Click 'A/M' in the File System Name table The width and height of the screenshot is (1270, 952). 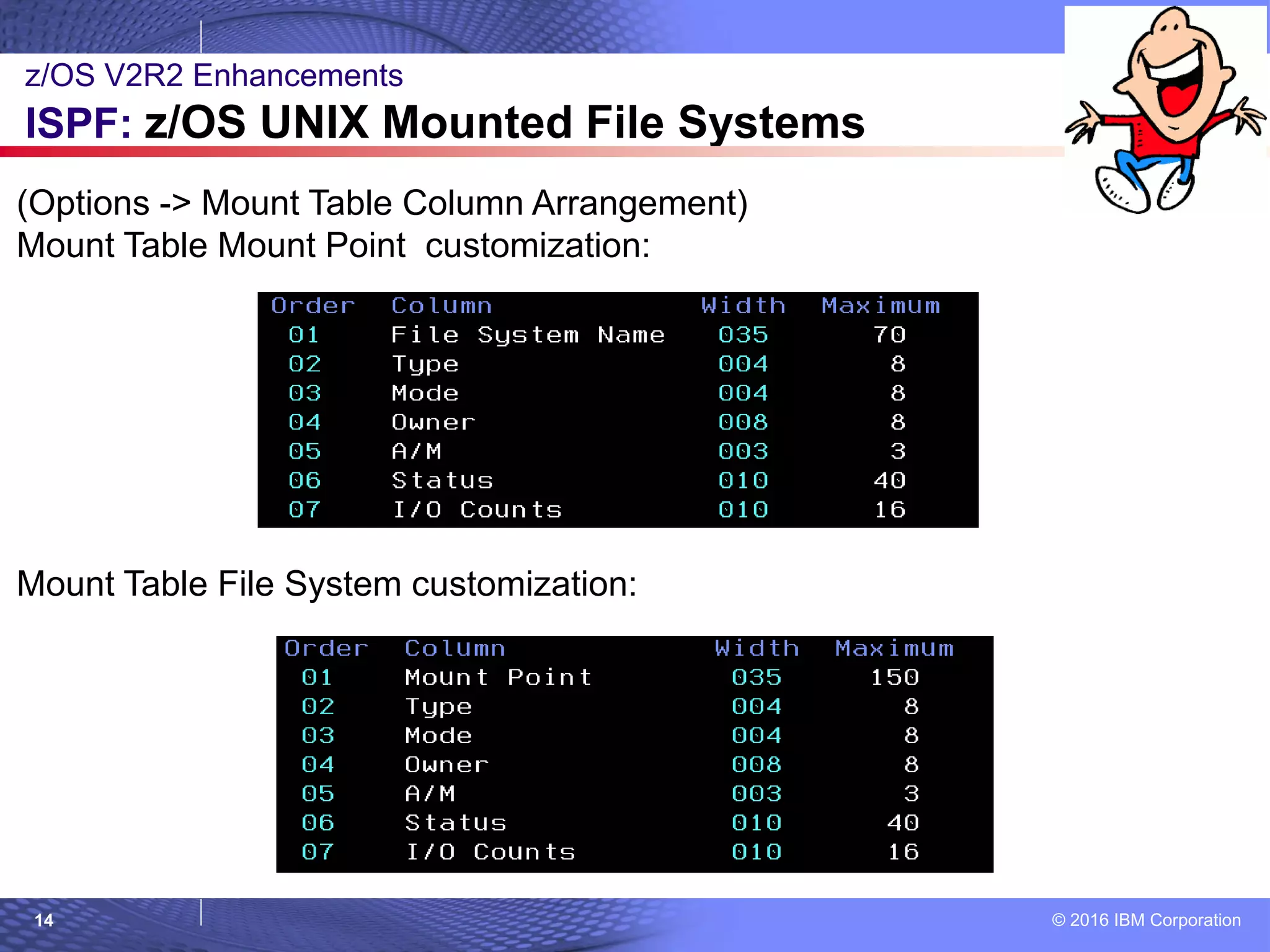[417, 451]
